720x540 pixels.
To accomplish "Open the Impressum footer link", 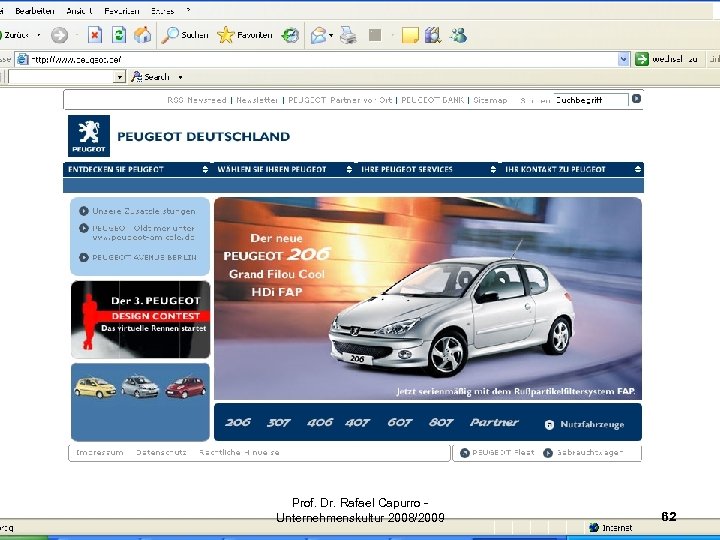I will 100,453.
